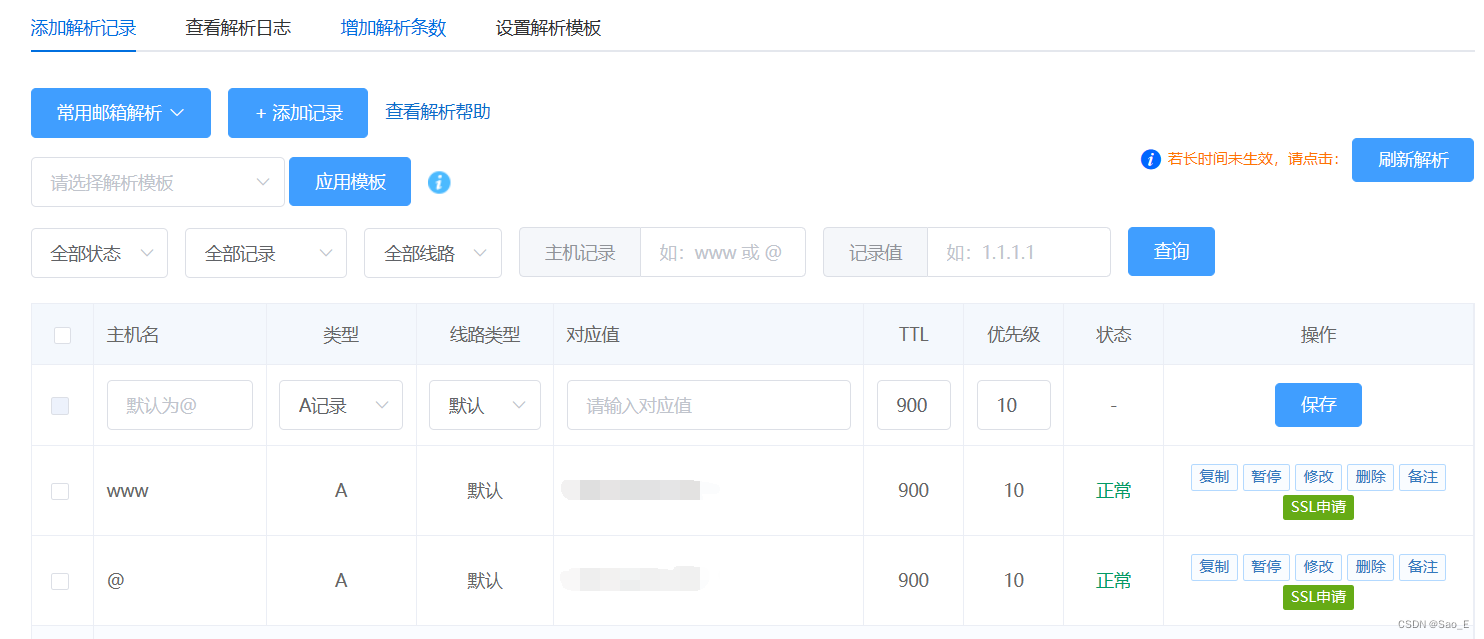Open the 请选择解析模板 selector

[157, 182]
